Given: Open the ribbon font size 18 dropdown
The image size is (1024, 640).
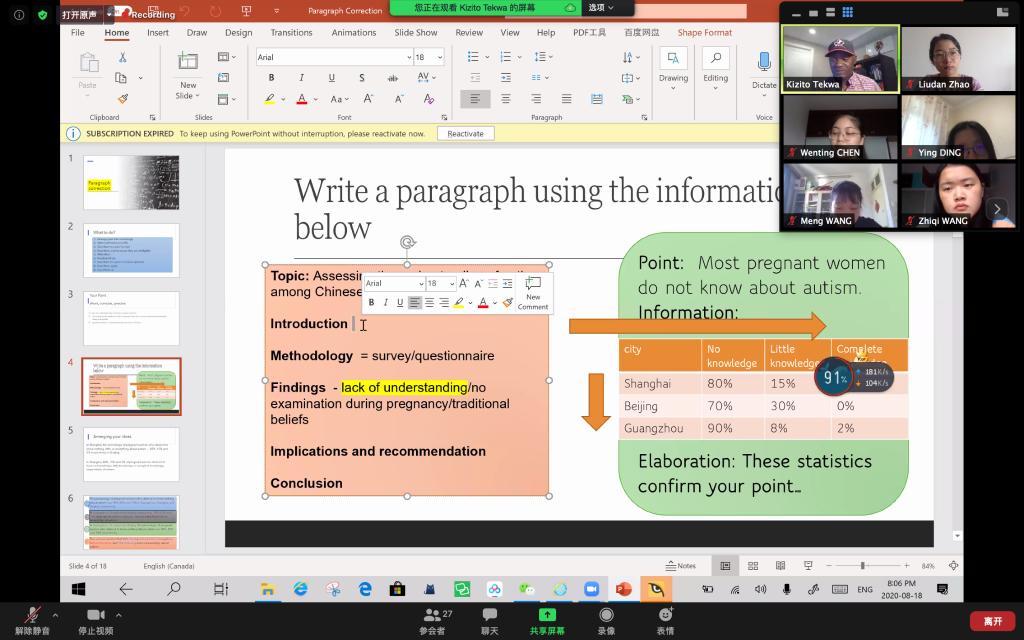Looking at the screenshot, I should [440, 57].
